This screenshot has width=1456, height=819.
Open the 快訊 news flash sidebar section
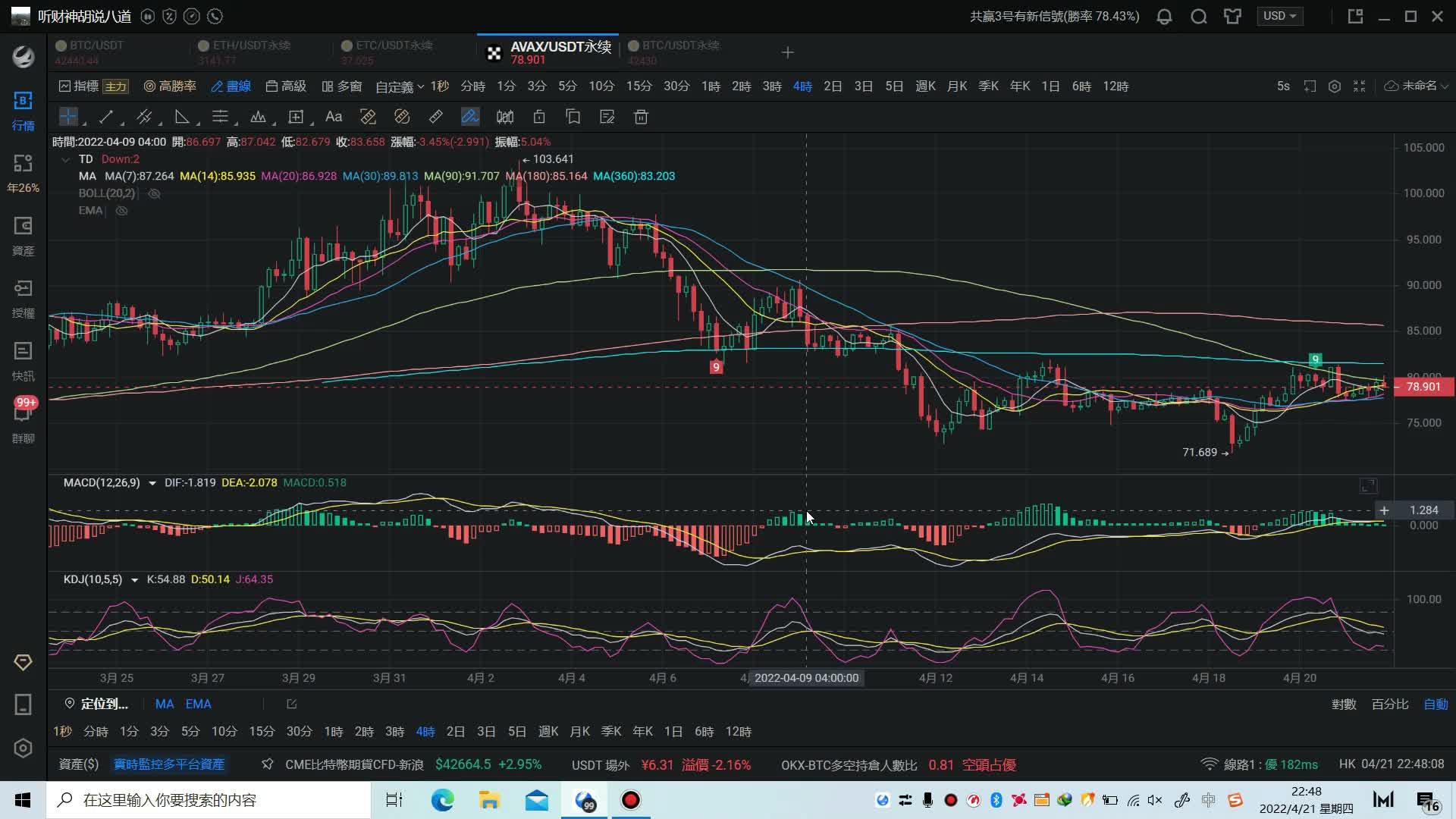23,362
